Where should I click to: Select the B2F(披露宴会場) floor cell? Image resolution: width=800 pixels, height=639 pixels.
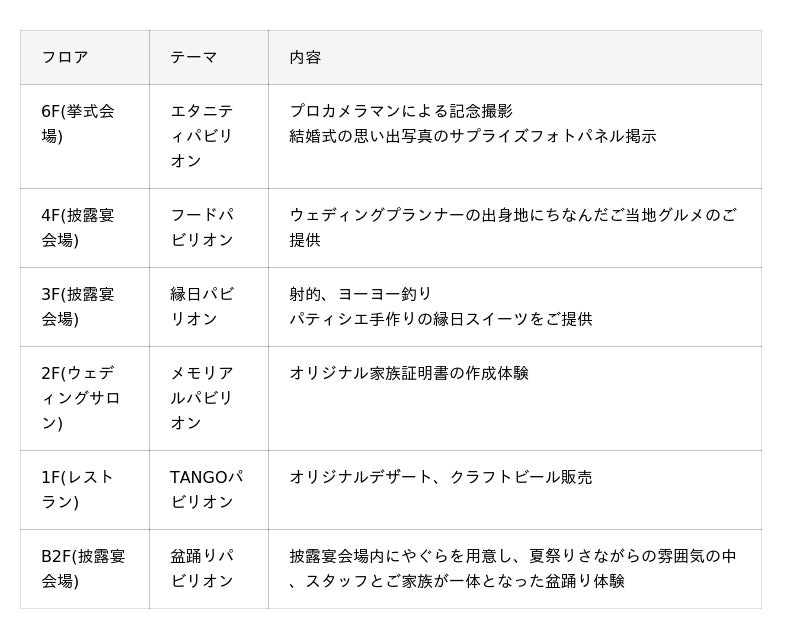(83, 569)
